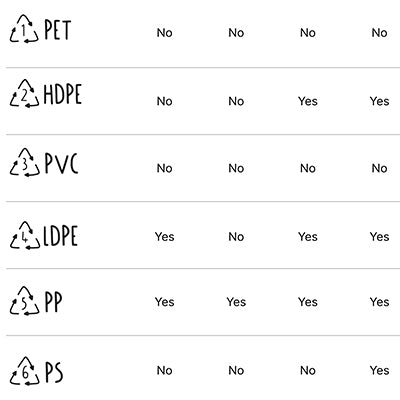Select the LDPE row label
This screenshot has width=400, height=400.
click(61, 236)
